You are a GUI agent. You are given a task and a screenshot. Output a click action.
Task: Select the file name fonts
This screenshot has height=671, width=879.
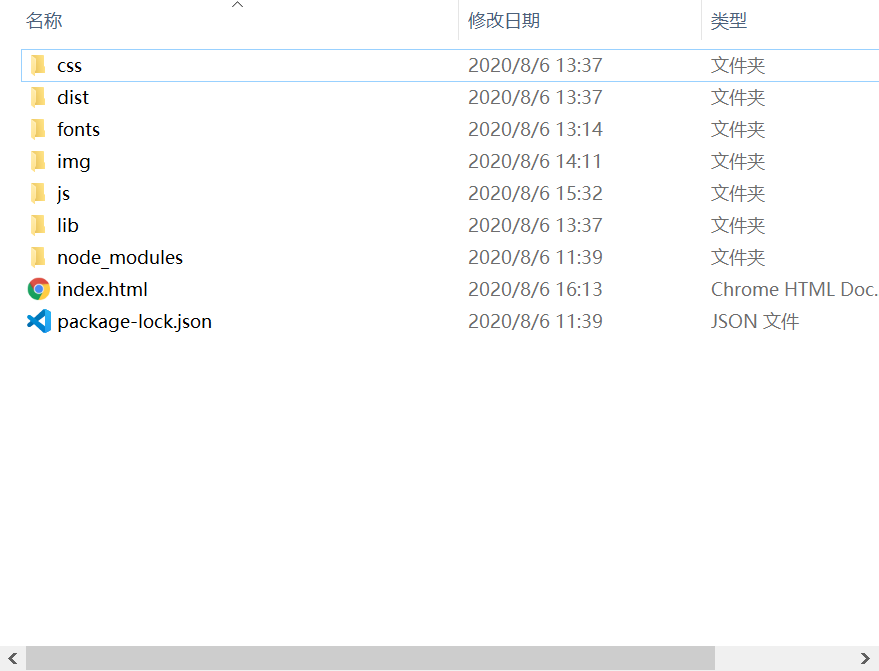(x=78, y=129)
